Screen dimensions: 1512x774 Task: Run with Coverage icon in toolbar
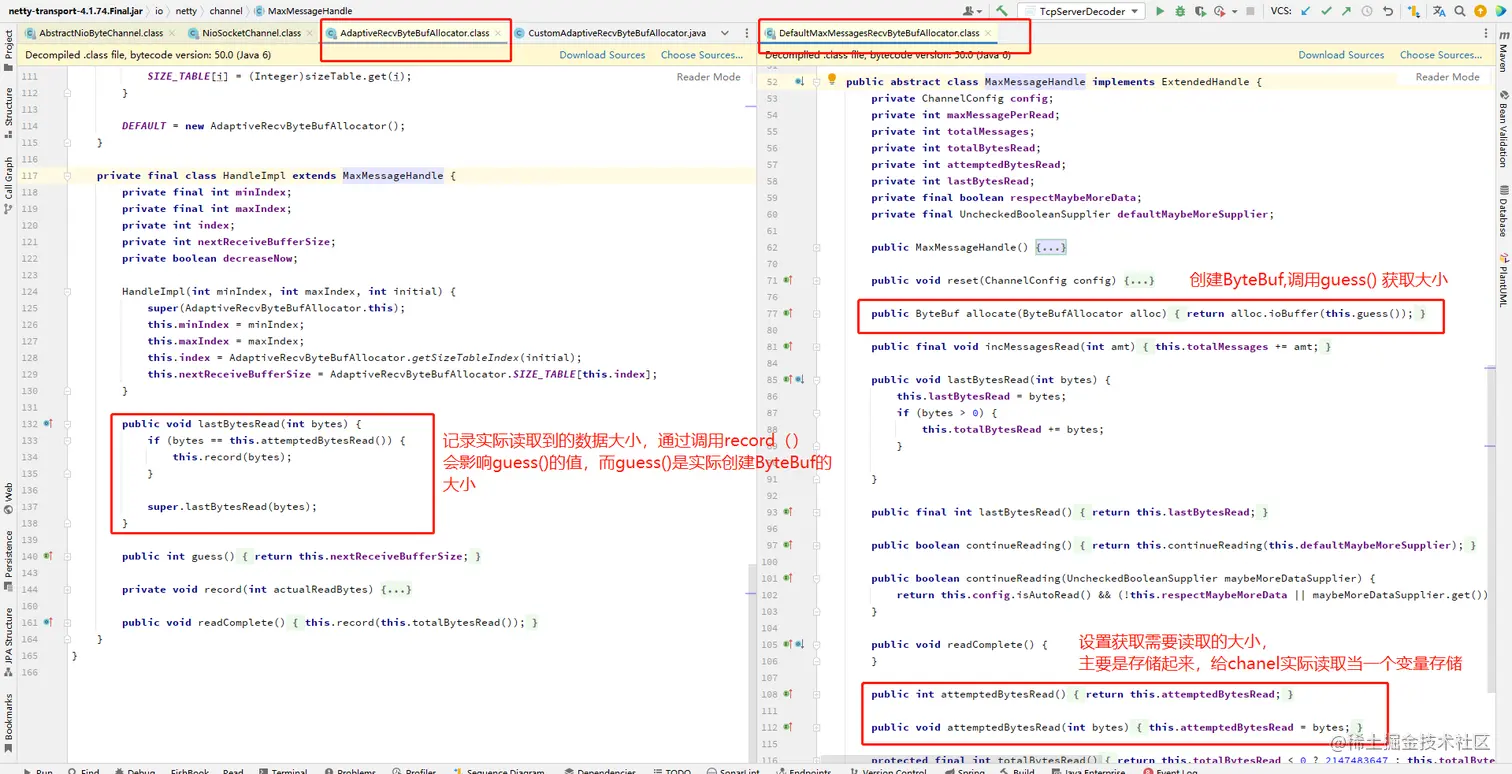click(x=1200, y=11)
